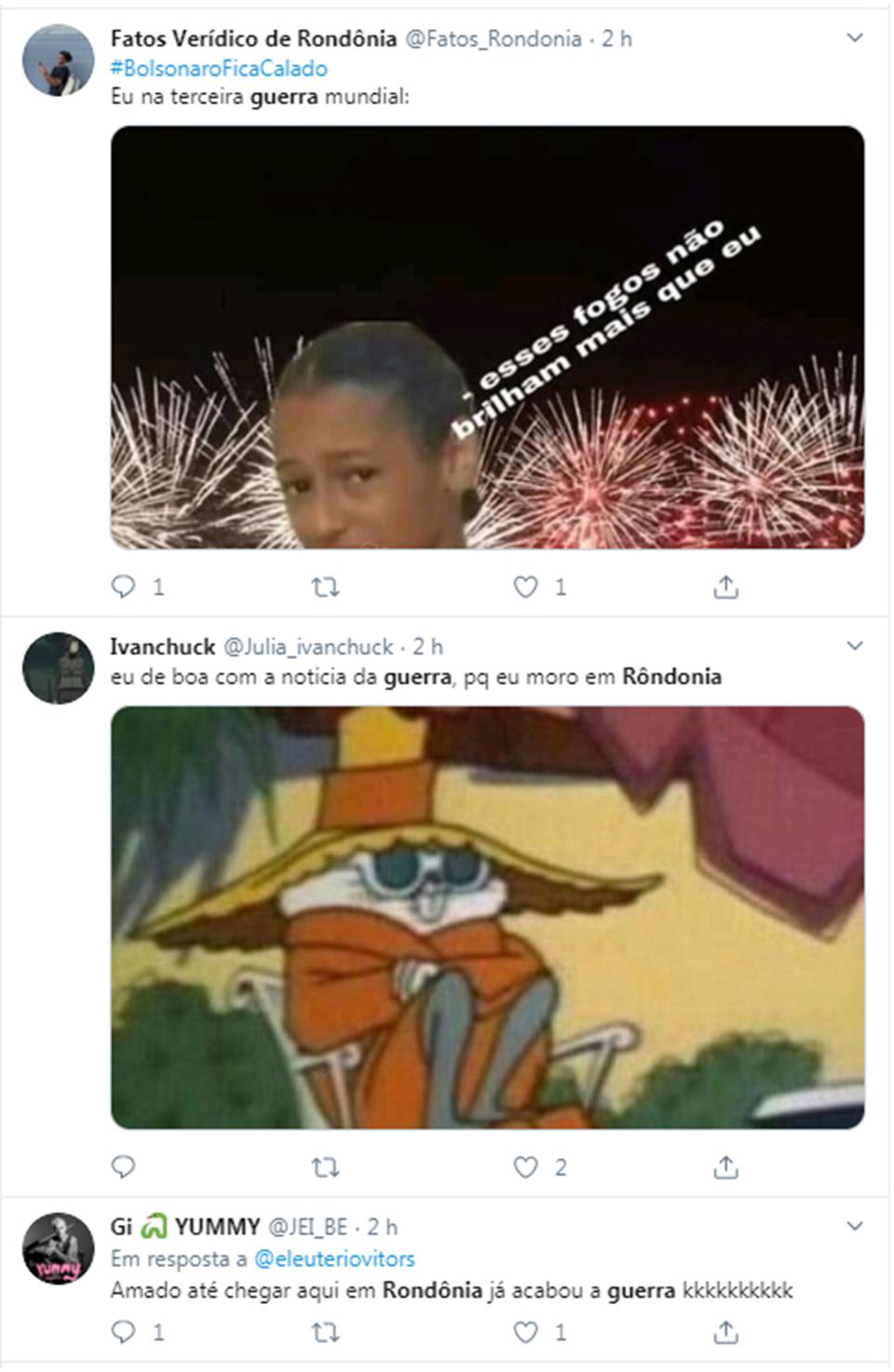The image size is (894, 1372).
Task: Expand the Ivanchuck tweet options chevron
Action: point(854,646)
